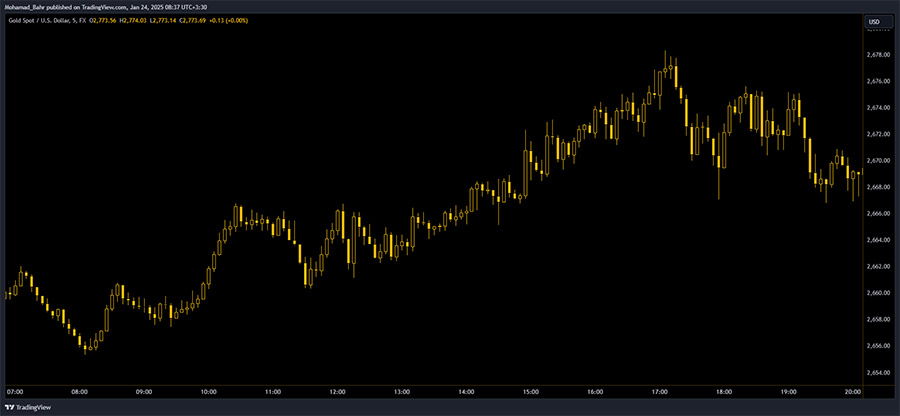The image size is (900, 416).
Task: Open the USD currency selector
Action: (873, 21)
